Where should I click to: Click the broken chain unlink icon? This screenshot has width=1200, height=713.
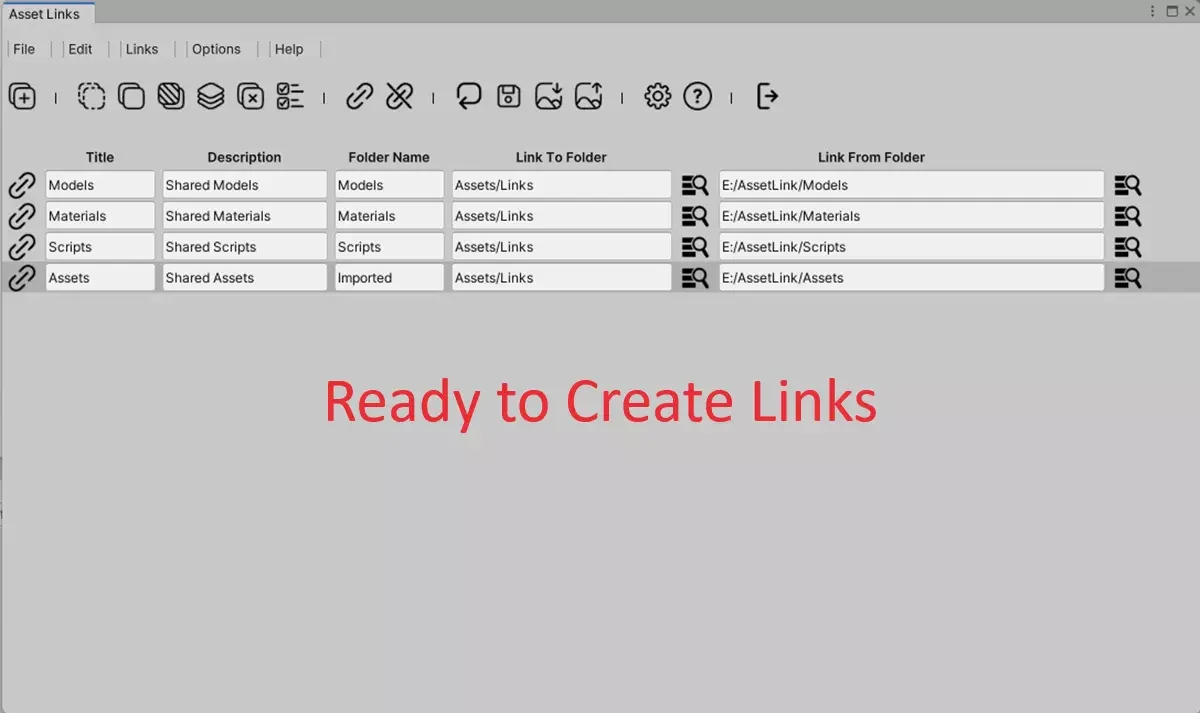click(x=400, y=97)
